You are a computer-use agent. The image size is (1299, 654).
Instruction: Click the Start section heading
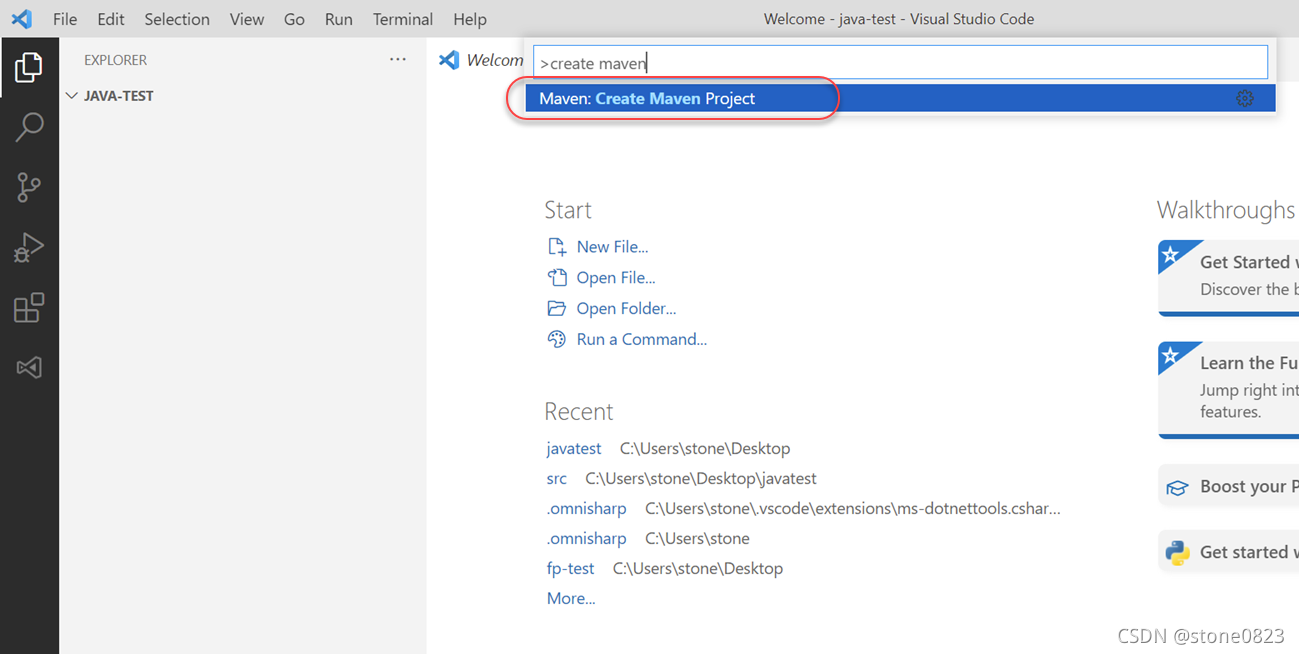[568, 210]
